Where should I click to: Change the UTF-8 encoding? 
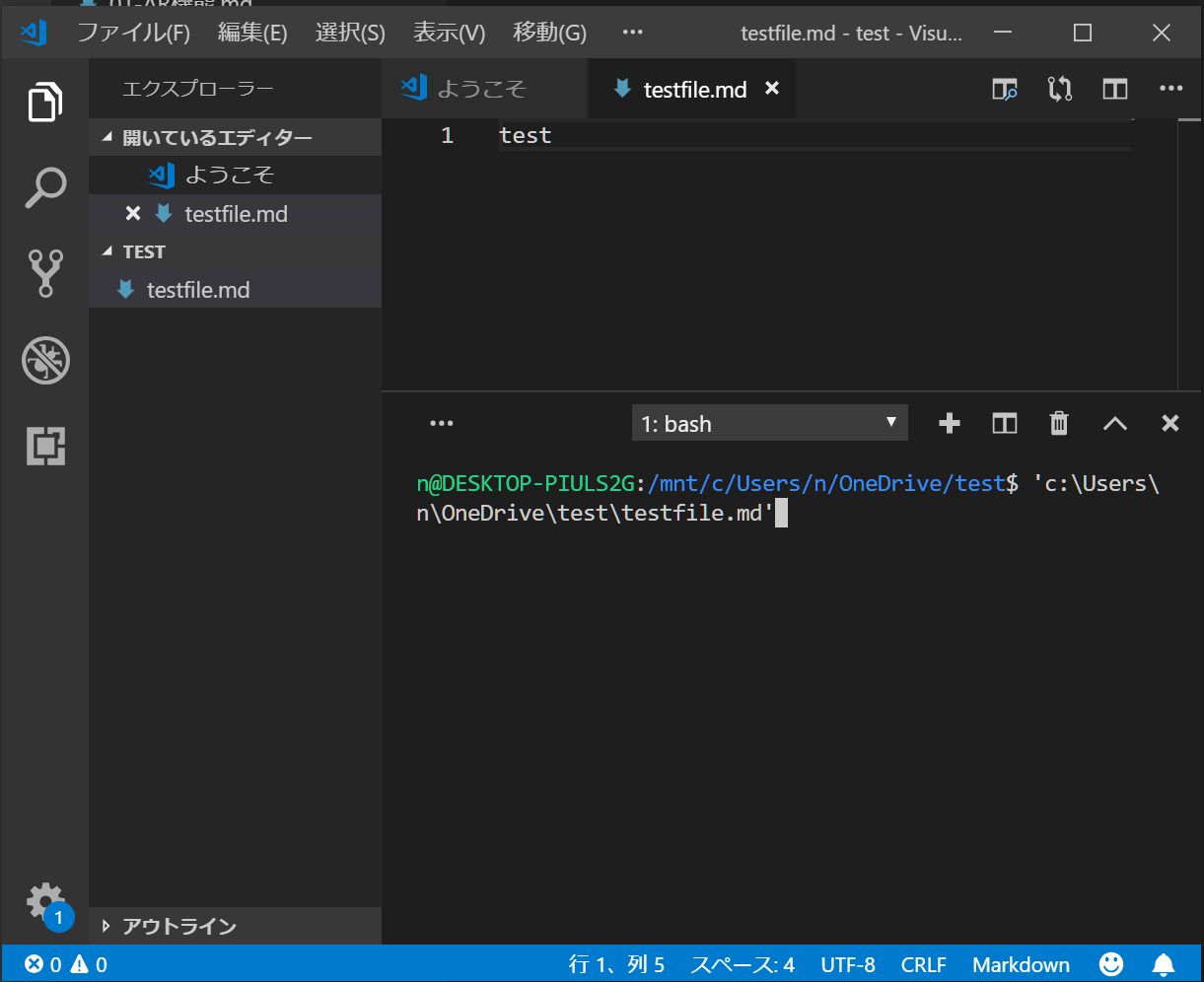pos(848,964)
